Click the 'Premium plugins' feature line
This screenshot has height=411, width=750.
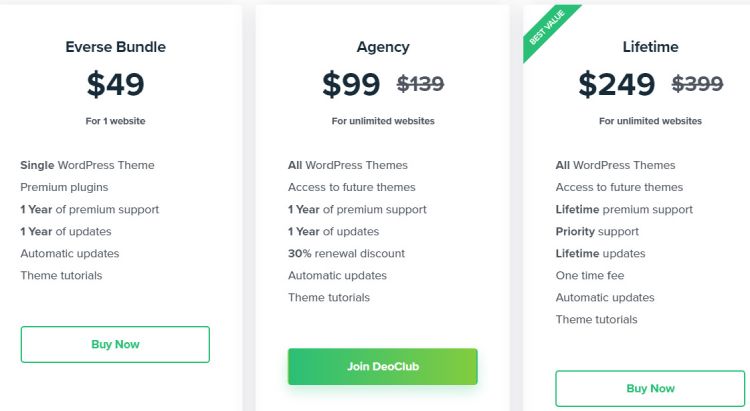click(64, 187)
